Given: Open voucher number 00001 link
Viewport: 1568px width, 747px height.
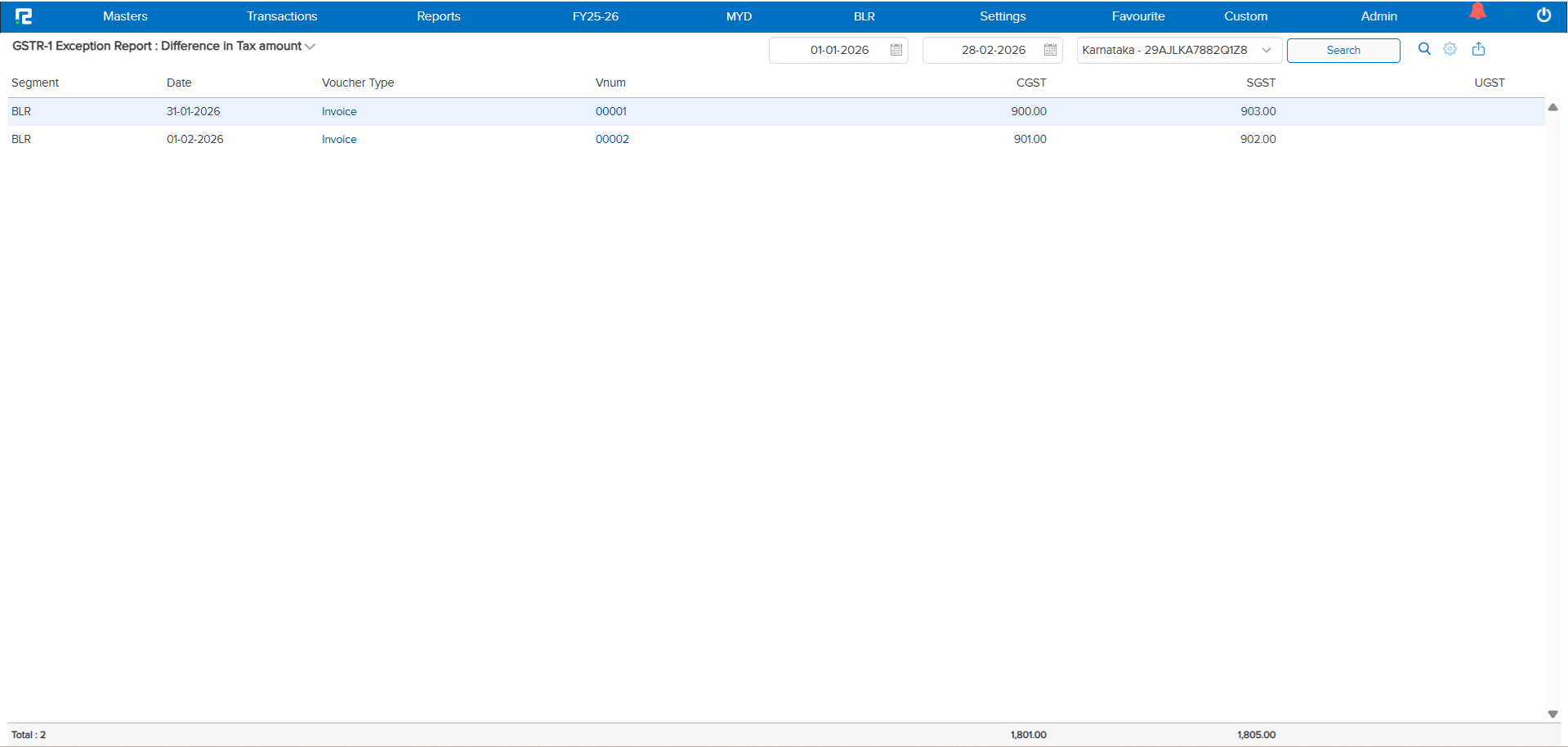Looking at the screenshot, I should (x=610, y=111).
